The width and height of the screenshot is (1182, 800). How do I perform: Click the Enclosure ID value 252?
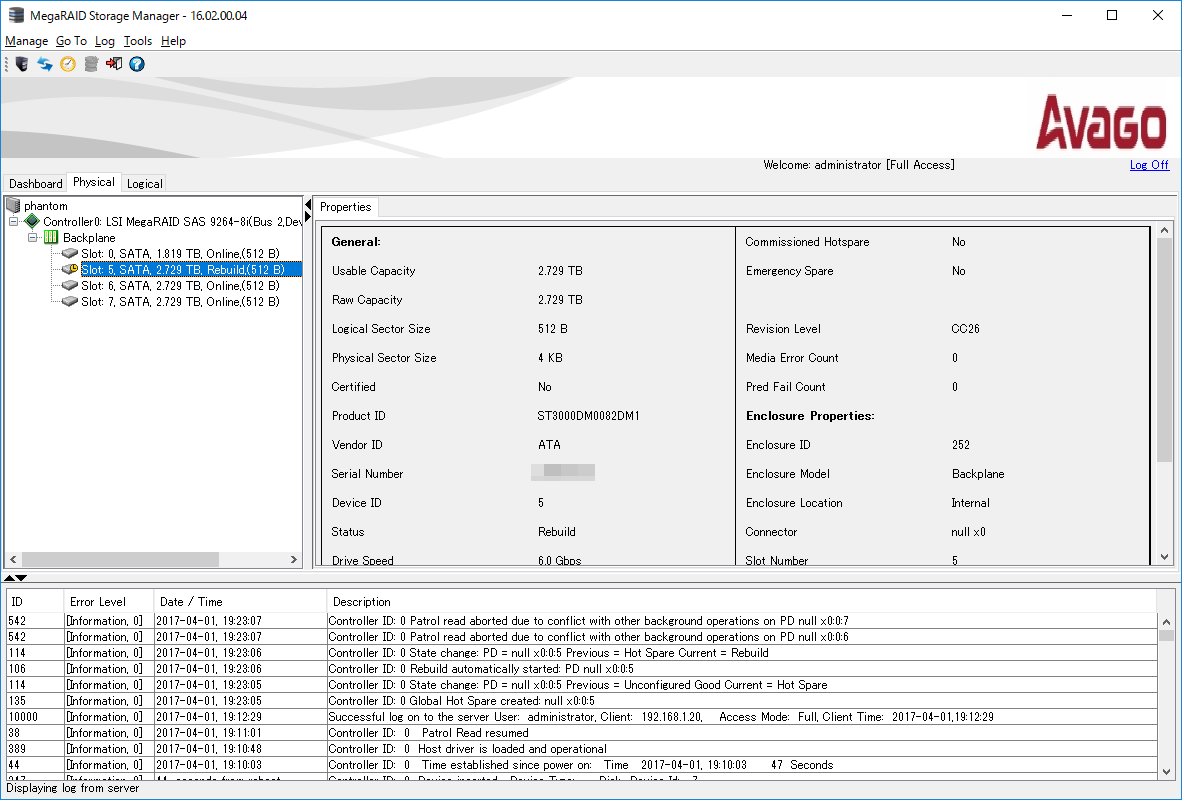tap(960, 445)
